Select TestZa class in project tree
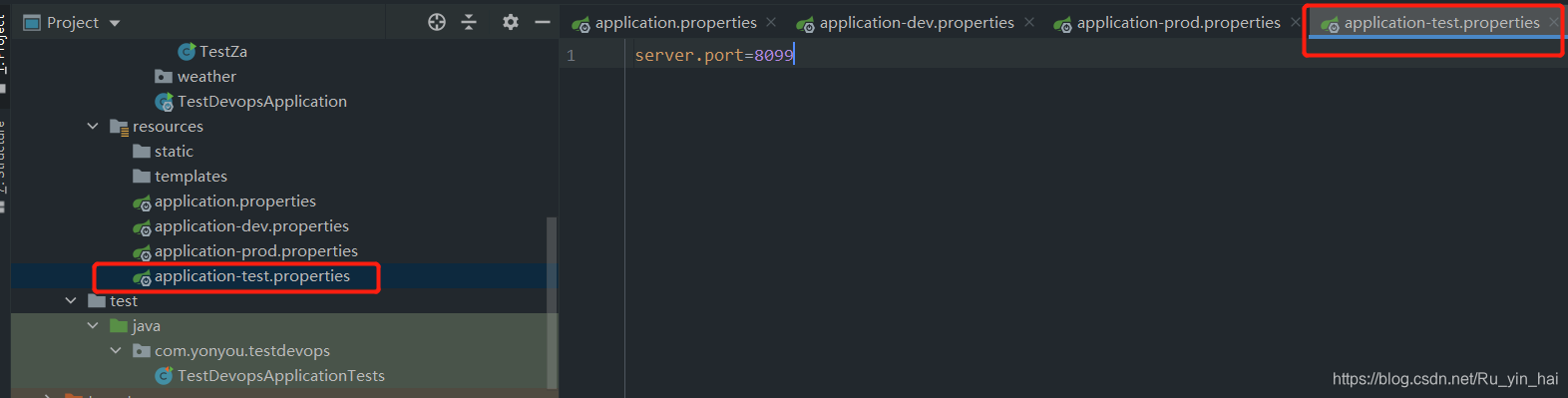 [223, 51]
